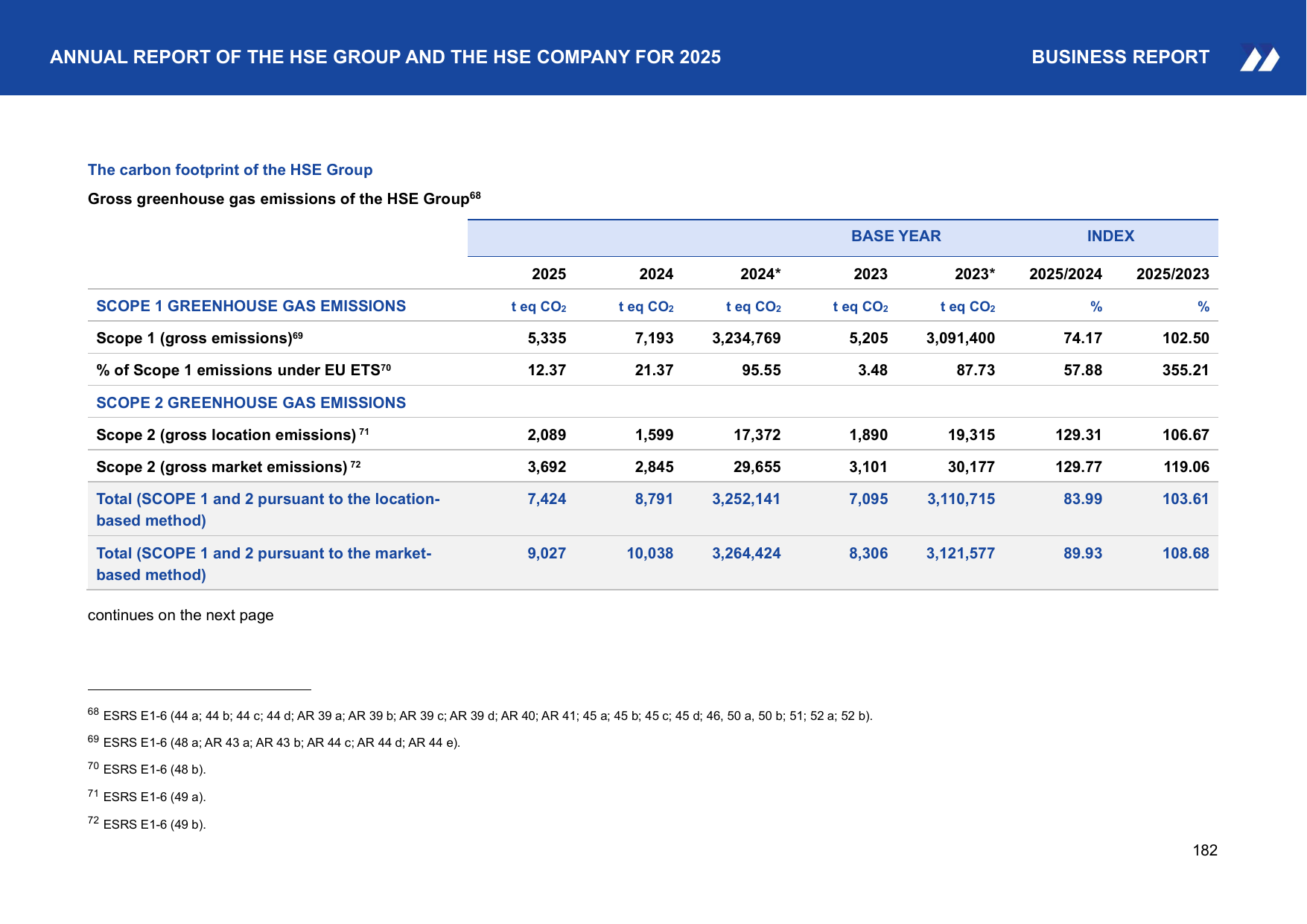Click footnote 72 'ESRS E1-6 (49 b).'
Screen dimensions: 1307x924
tap(154, 824)
